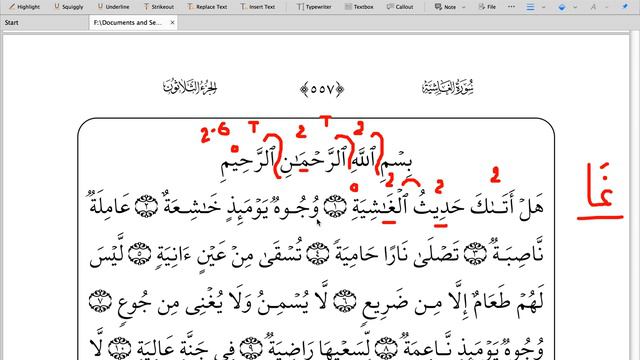The image size is (640, 360).
Task: Expand the line-style dropdown arrow
Action: click(543, 7)
